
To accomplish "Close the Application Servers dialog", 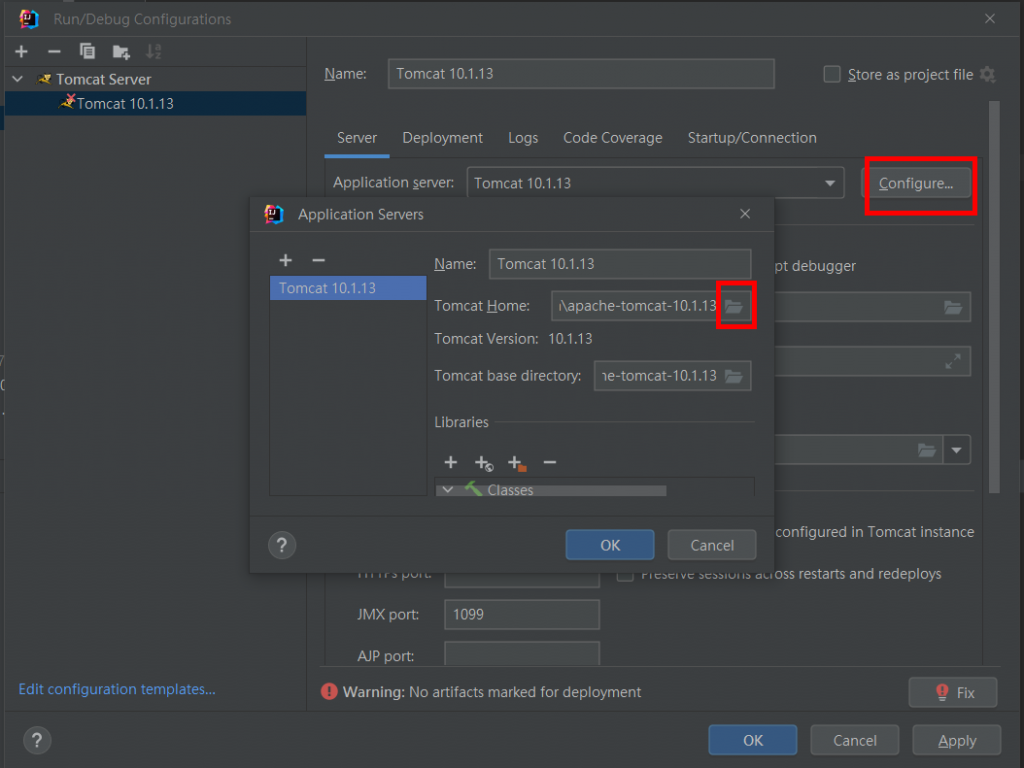I will [x=745, y=214].
